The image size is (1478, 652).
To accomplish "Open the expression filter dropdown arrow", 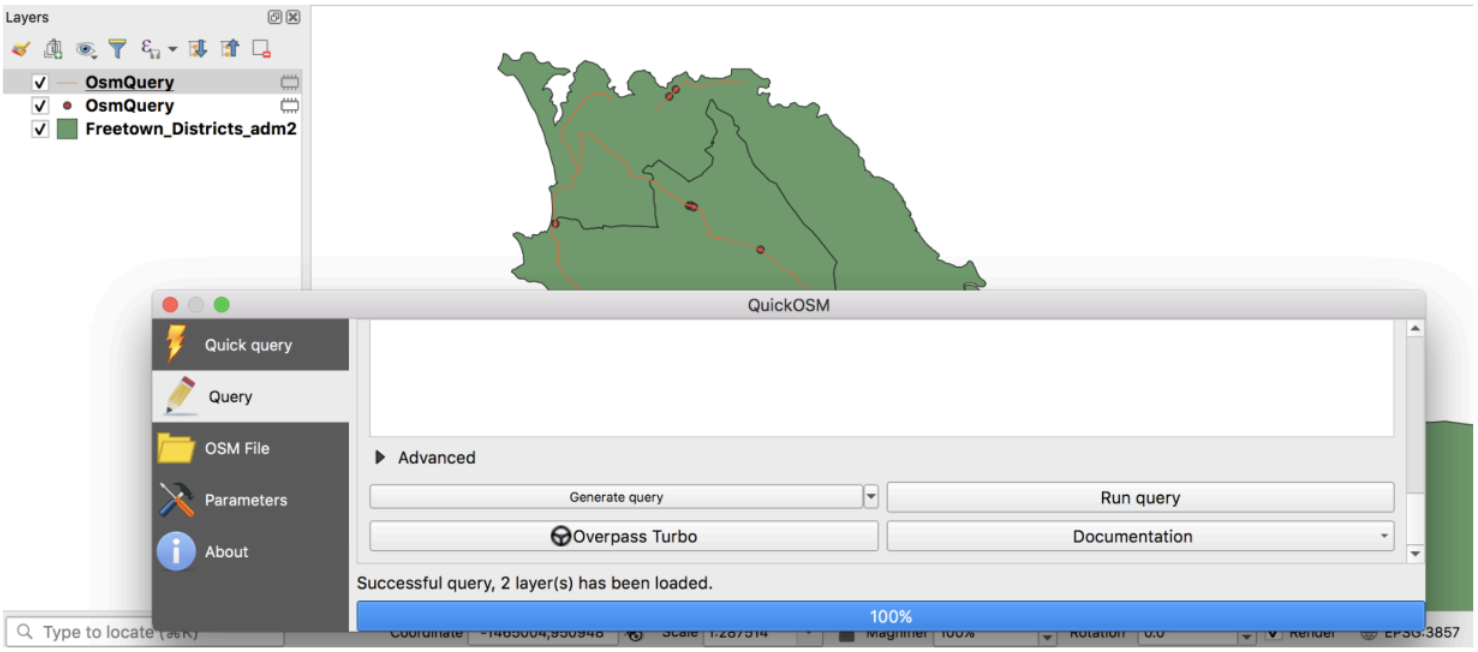I will (172, 49).
